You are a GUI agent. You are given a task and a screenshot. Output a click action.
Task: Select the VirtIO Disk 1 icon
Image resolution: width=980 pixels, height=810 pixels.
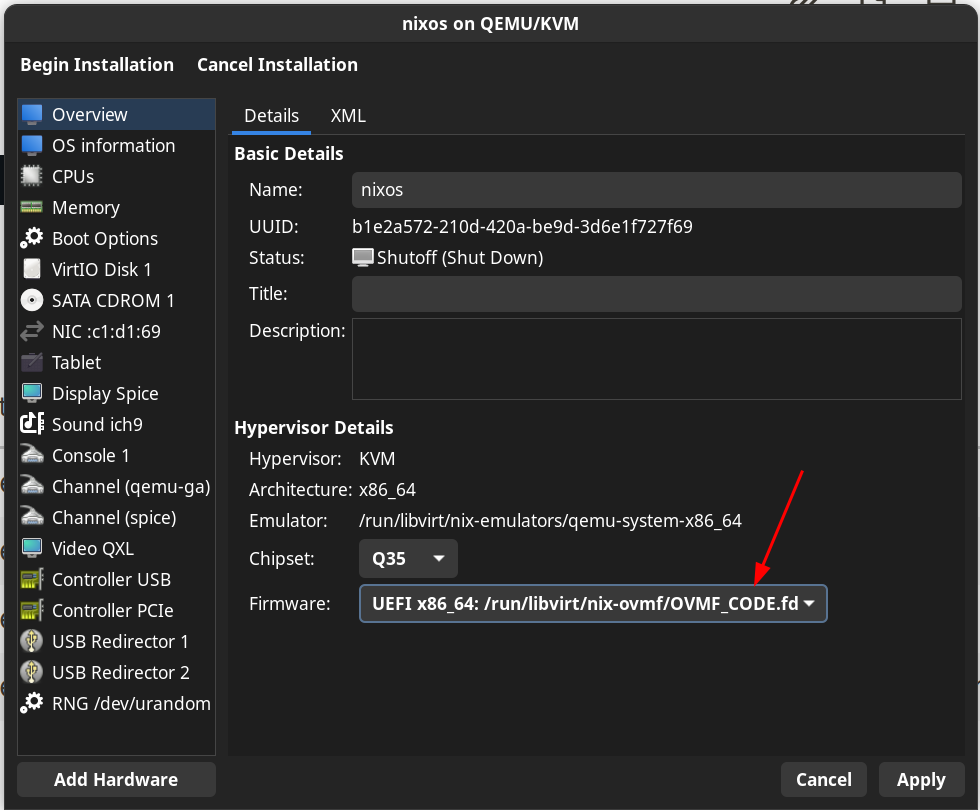32,269
